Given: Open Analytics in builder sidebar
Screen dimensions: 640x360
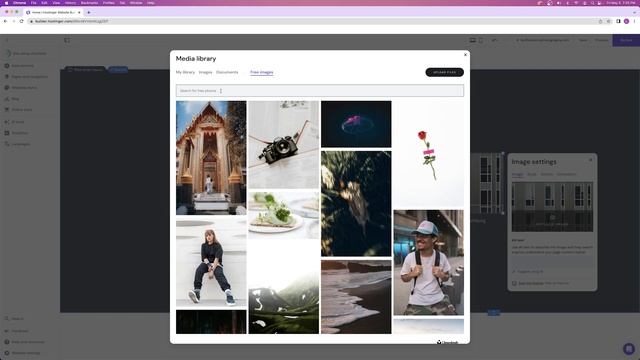Looking at the screenshot, I should [16, 133].
